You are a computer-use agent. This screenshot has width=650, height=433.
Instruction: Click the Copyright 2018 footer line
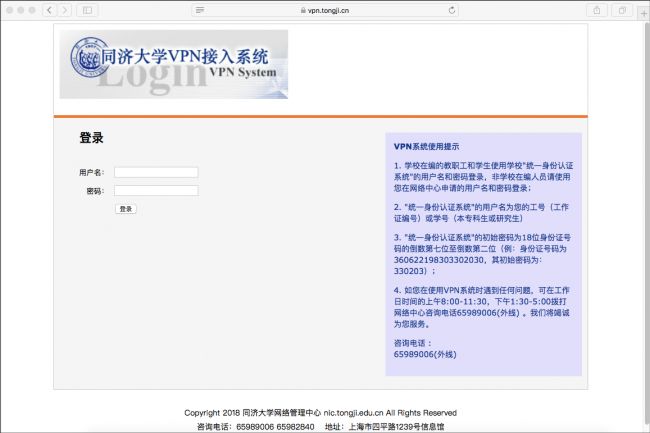click(320, 413)
